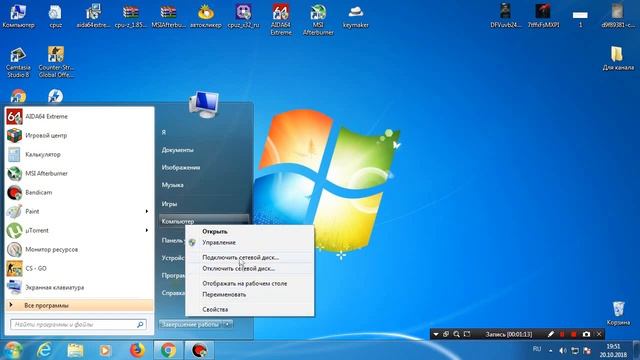Expand uTorrent jump list arrow
The image size is (640, 360).
[147, 231]
